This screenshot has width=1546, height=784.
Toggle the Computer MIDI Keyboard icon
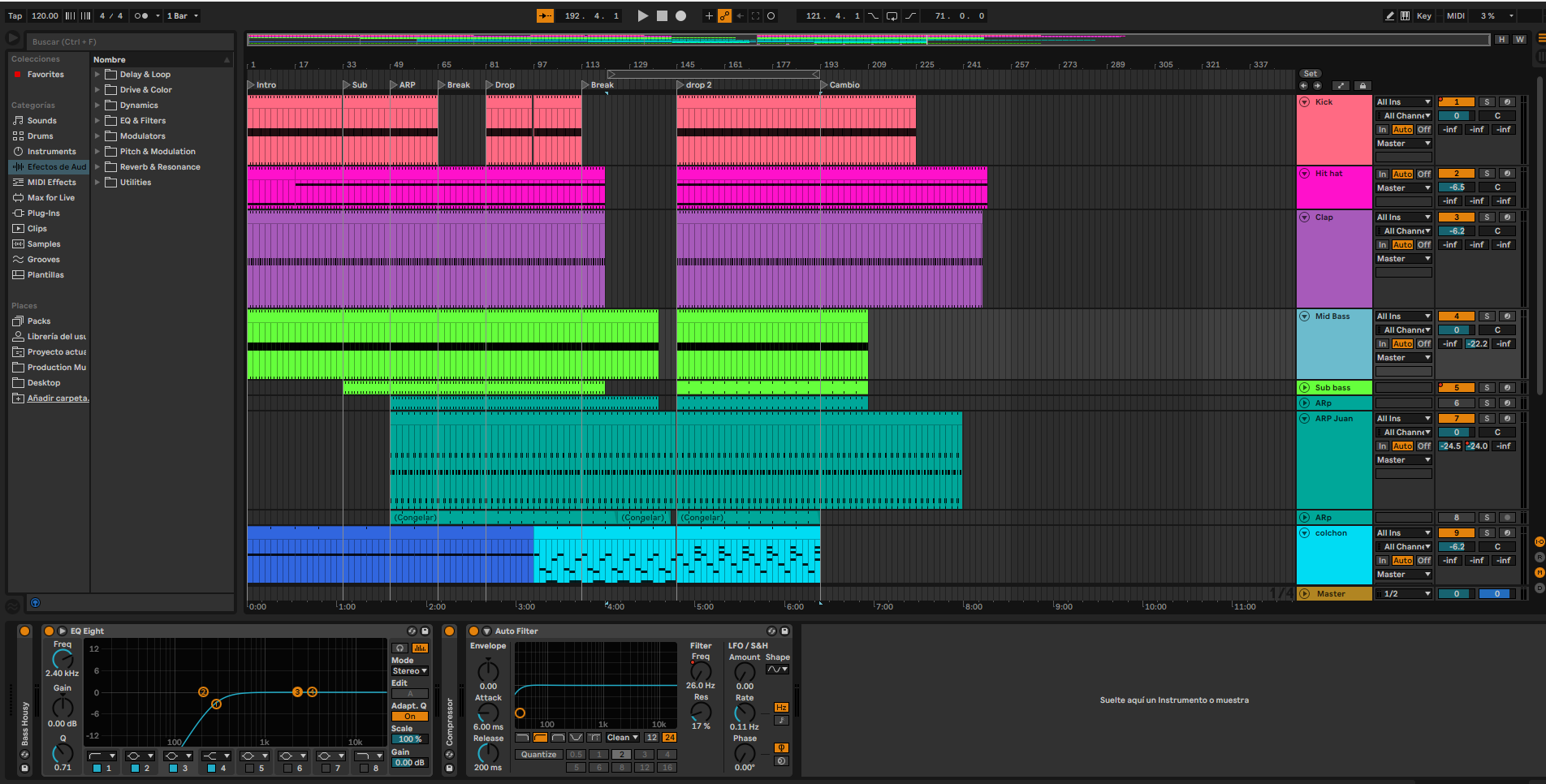tap(1405, 15)
